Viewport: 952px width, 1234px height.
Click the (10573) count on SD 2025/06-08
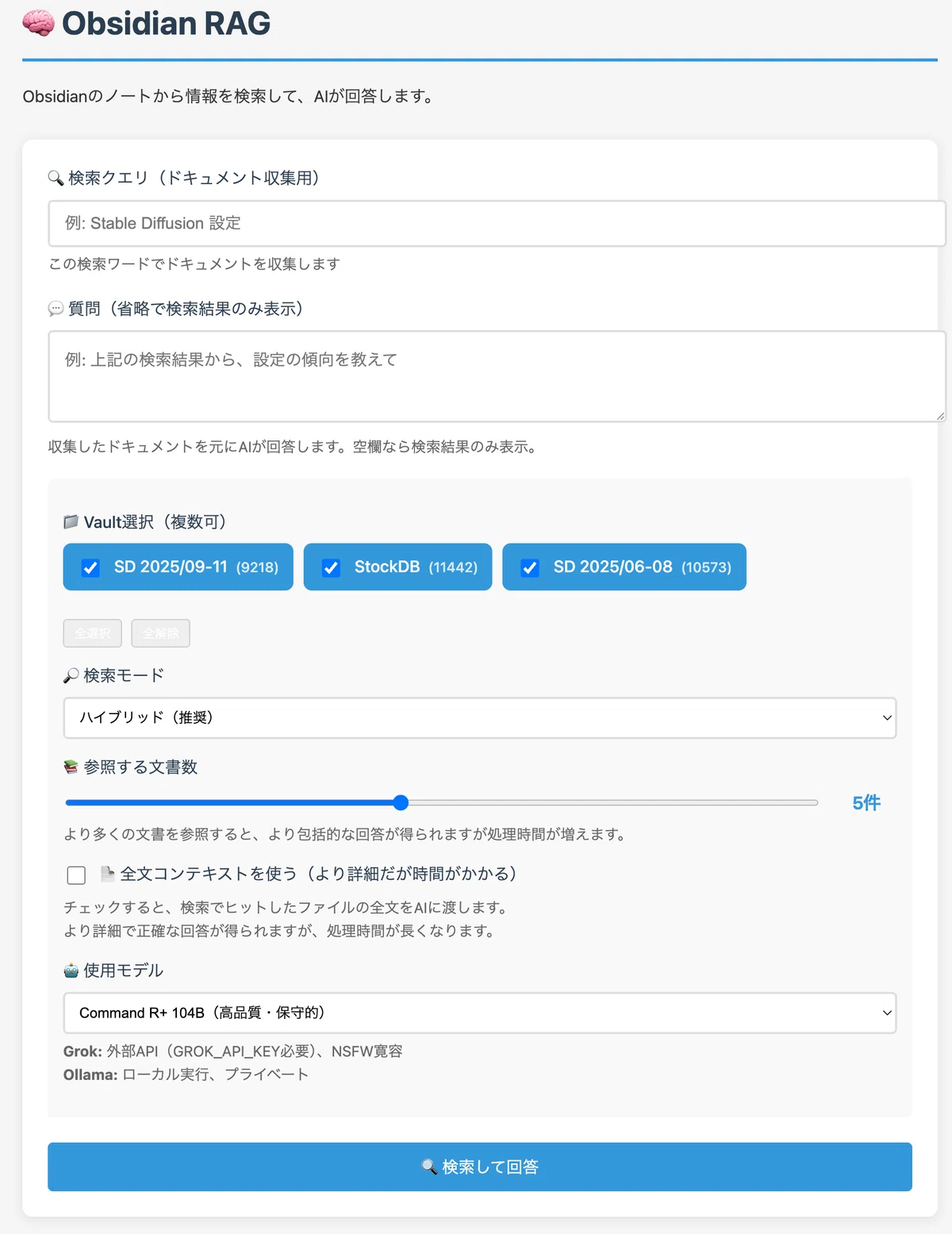[x=706, y=567]
